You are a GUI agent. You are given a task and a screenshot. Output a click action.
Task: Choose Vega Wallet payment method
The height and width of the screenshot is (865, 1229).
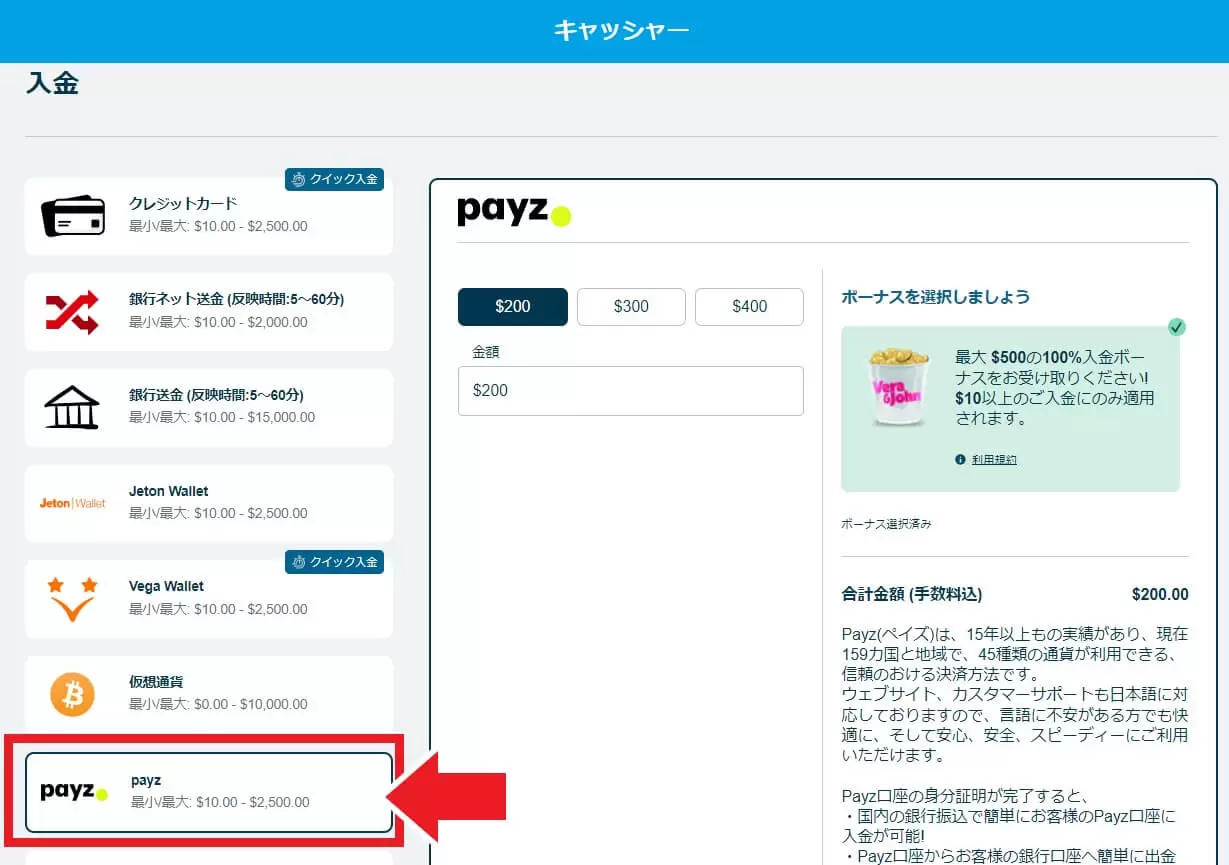click(209, 599)
